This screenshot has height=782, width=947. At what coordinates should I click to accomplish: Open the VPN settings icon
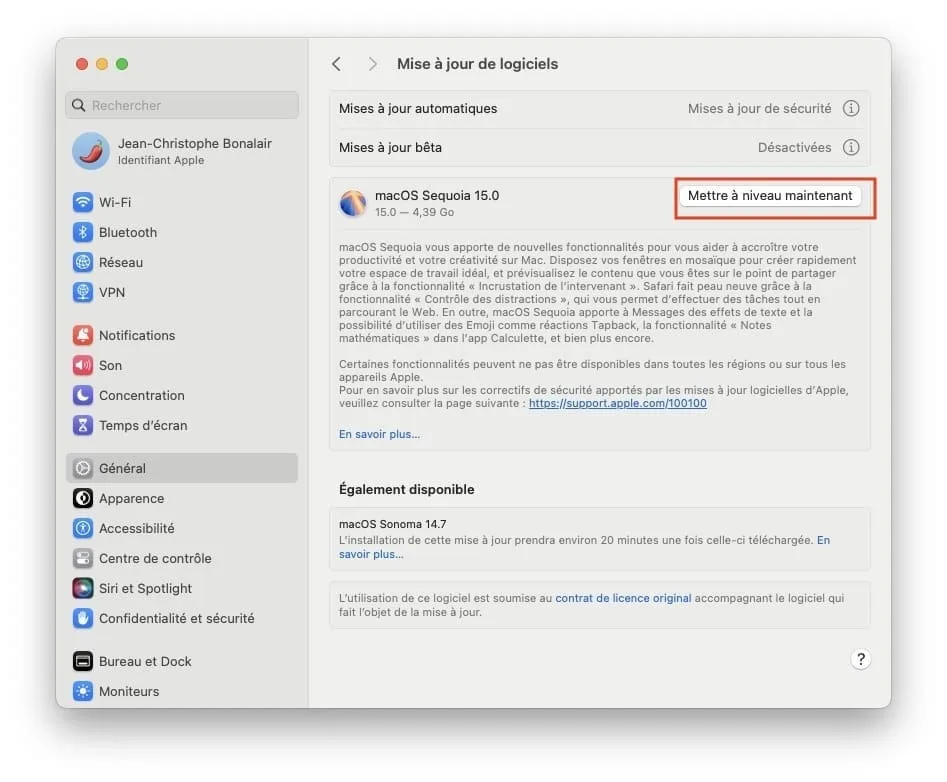coord(83,292)
